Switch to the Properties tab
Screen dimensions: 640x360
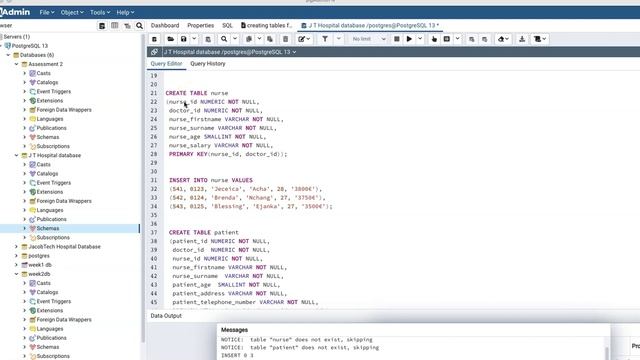coord(200,25)
